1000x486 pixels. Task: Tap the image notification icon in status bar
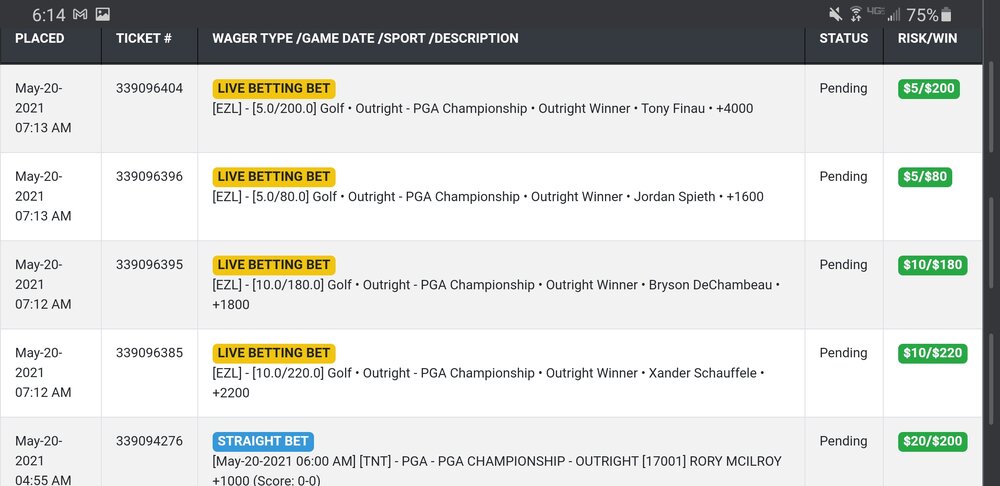click(x=103, y=14)
